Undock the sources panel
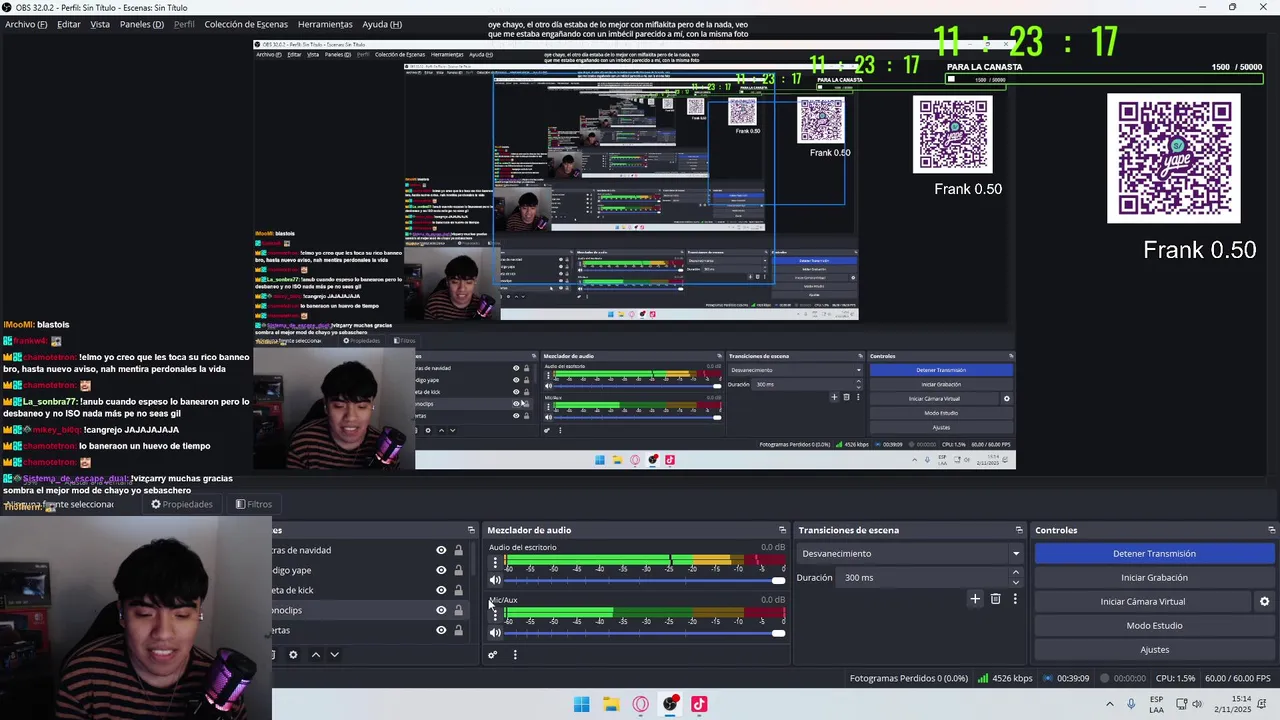This screenshot has height=720, width=1280. click(x=471, y=530)
